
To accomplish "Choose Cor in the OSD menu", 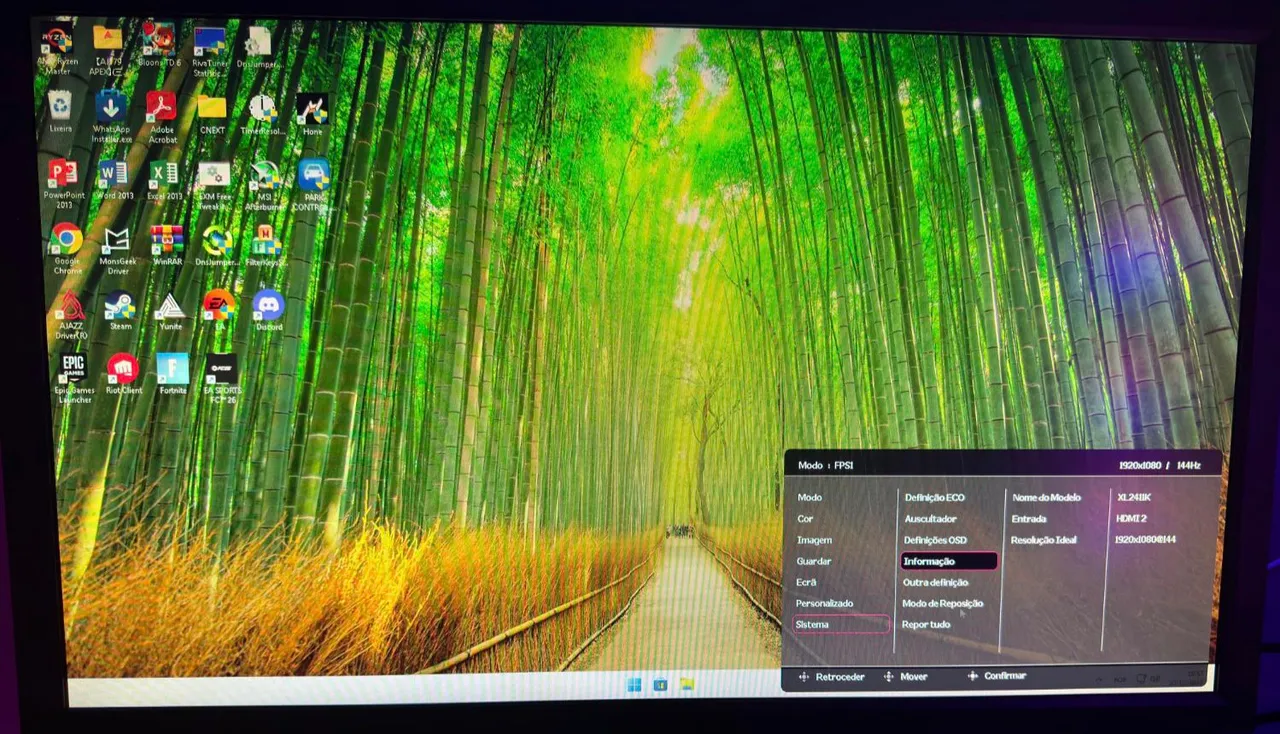I will click(x=805, y=519).
